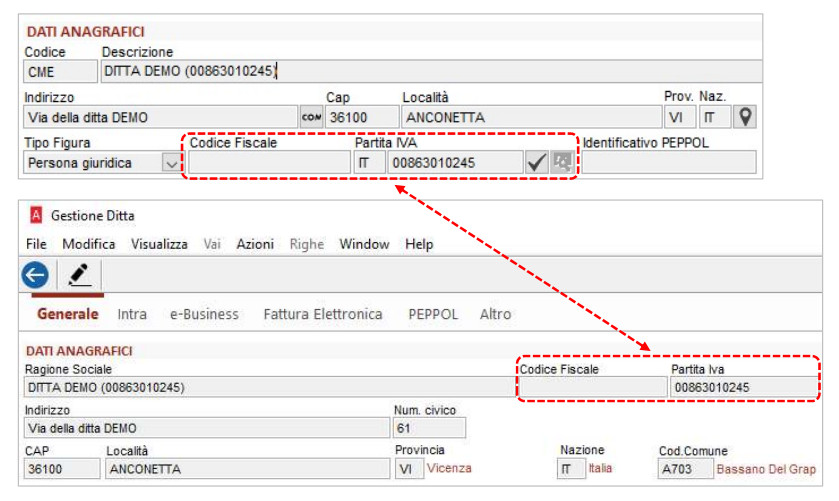Open the greyed Vai menu
This screenshot has height=501, width=839.
[212, 244]
